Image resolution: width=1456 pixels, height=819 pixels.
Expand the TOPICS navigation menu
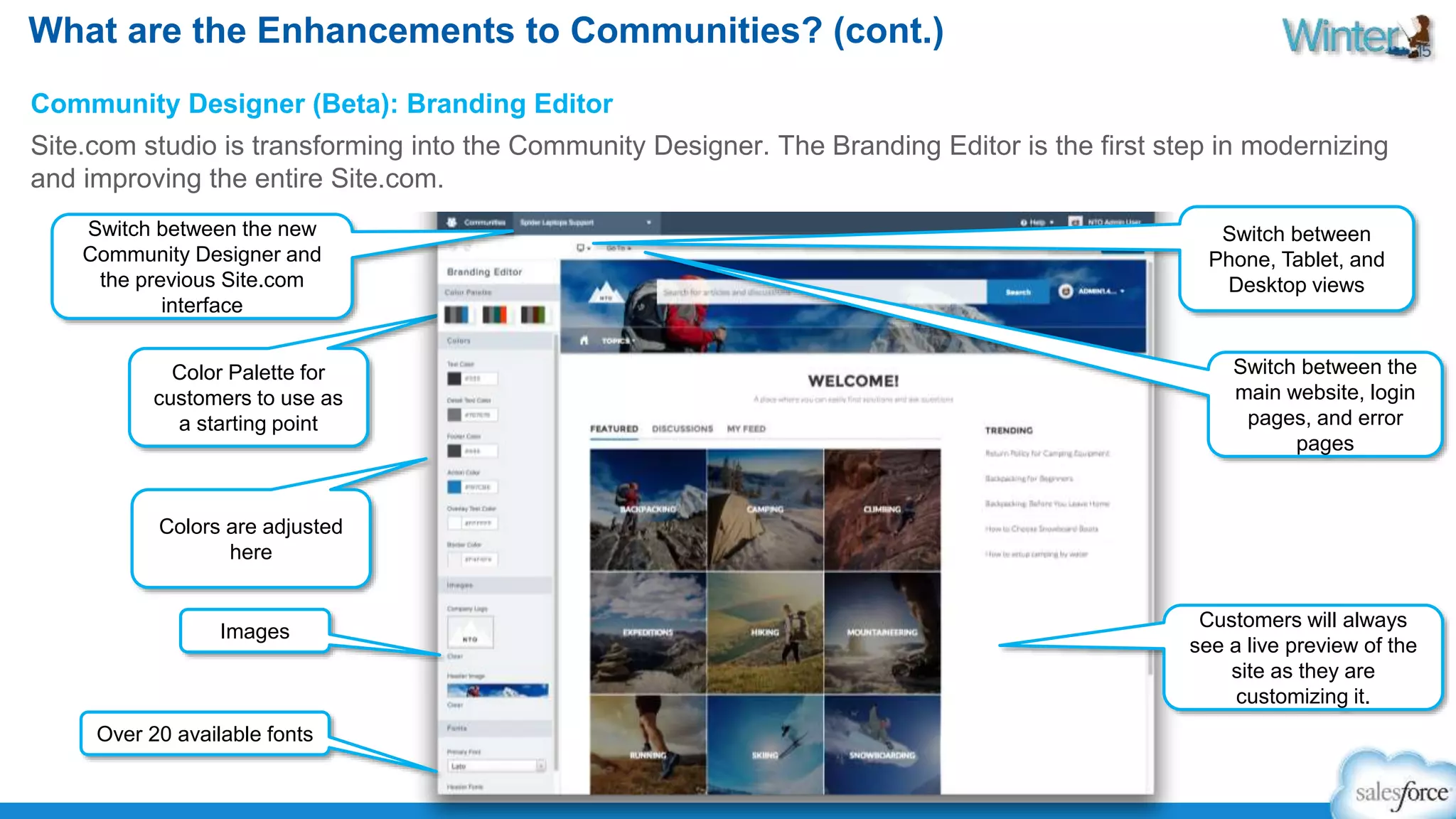(617, 341)
